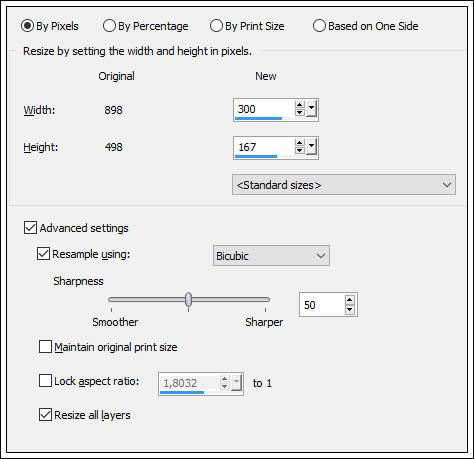The width and height of the screenshot is (474, 459).
Task: Click inside the new Width input field
Action: coord(264,109)
